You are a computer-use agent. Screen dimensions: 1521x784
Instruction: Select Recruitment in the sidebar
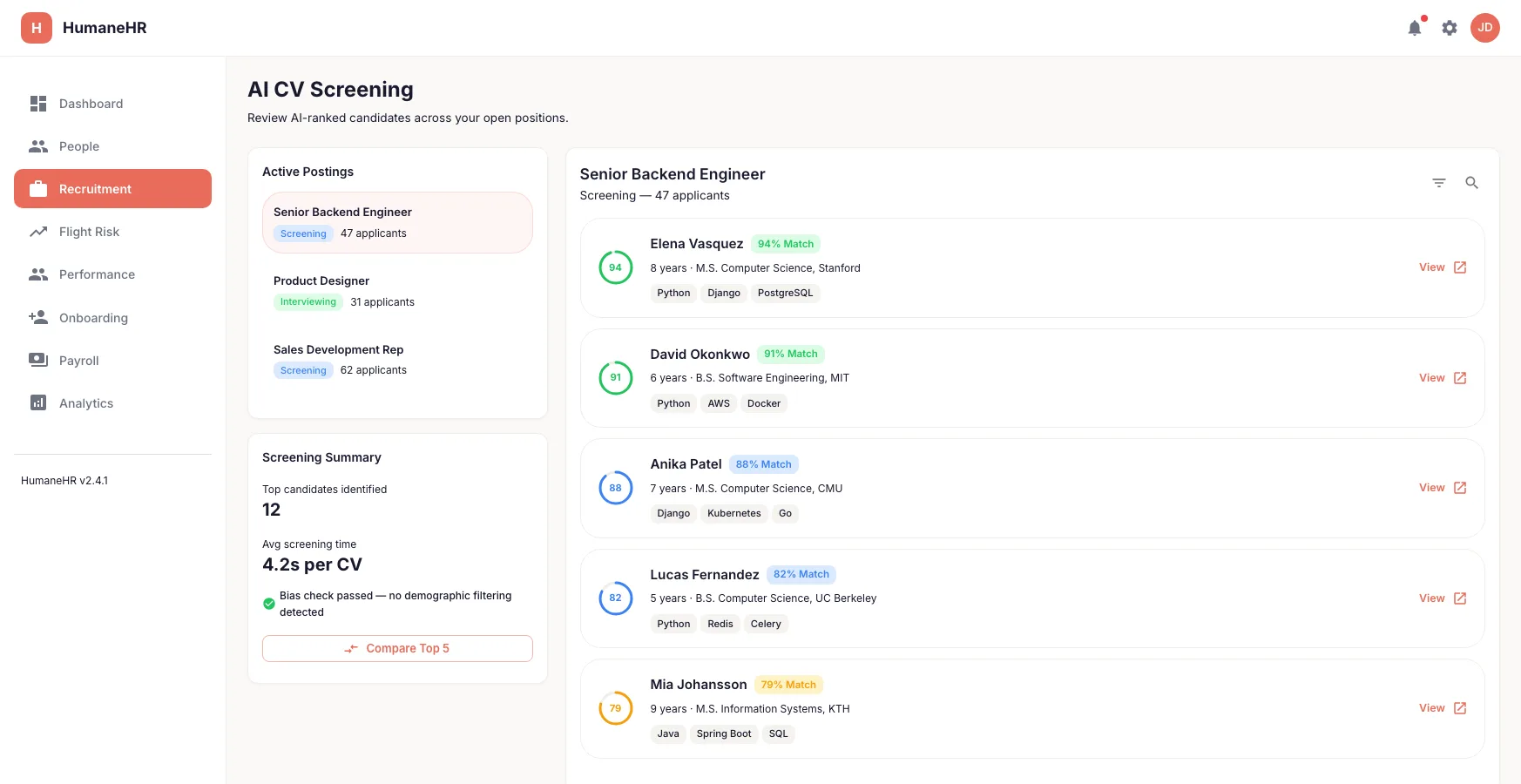click(112, 189)
